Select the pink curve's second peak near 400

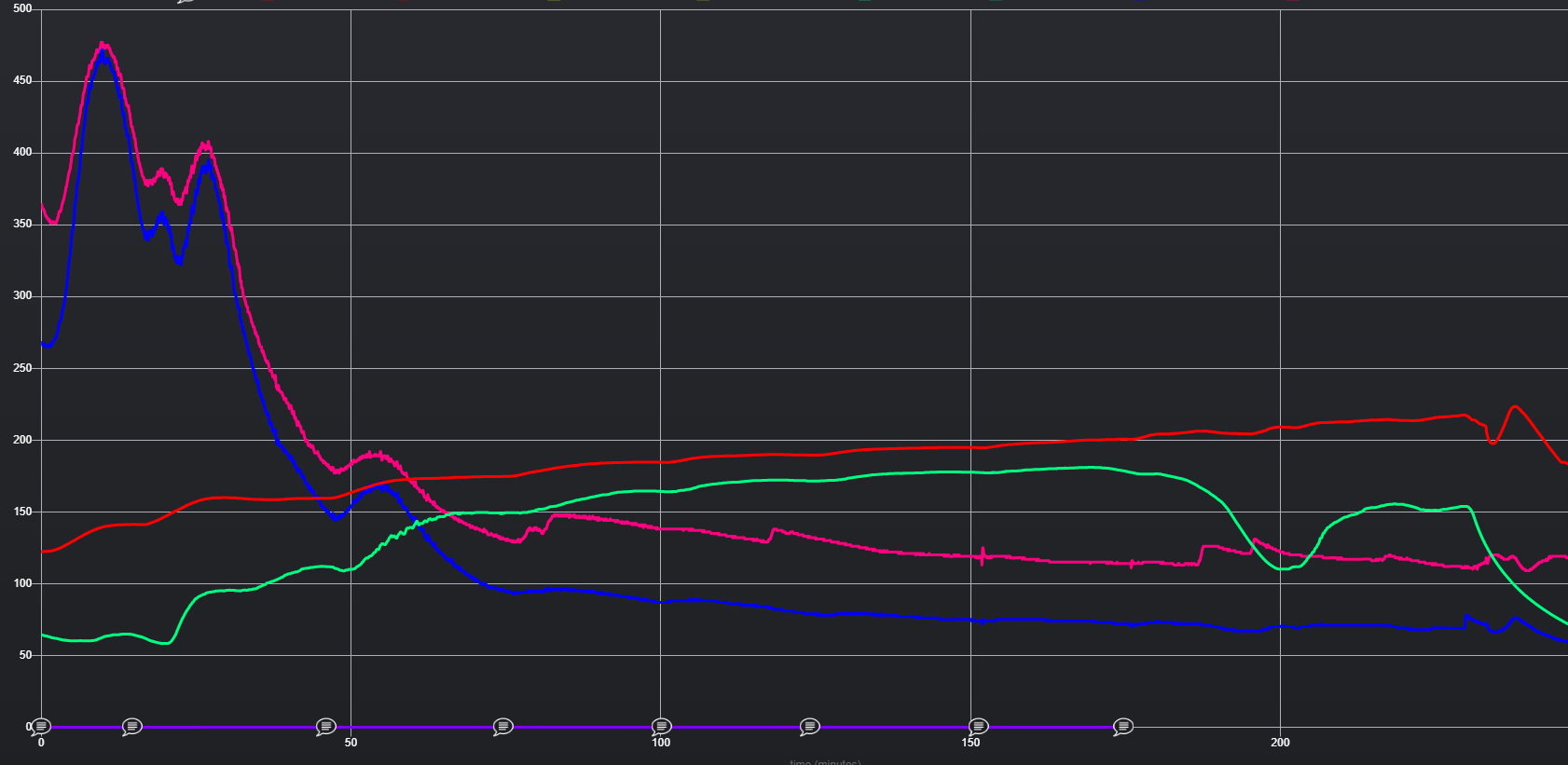click(x=206, y=144)
